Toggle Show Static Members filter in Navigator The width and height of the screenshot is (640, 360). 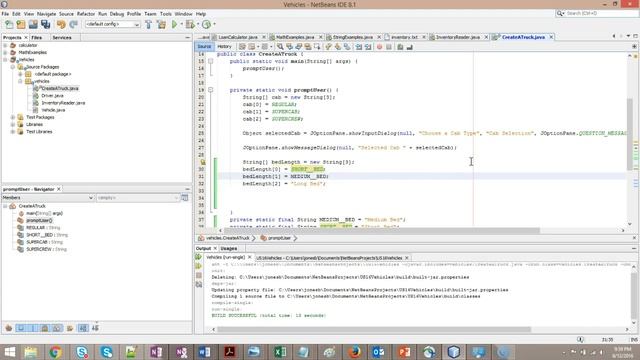coord(33,328)
